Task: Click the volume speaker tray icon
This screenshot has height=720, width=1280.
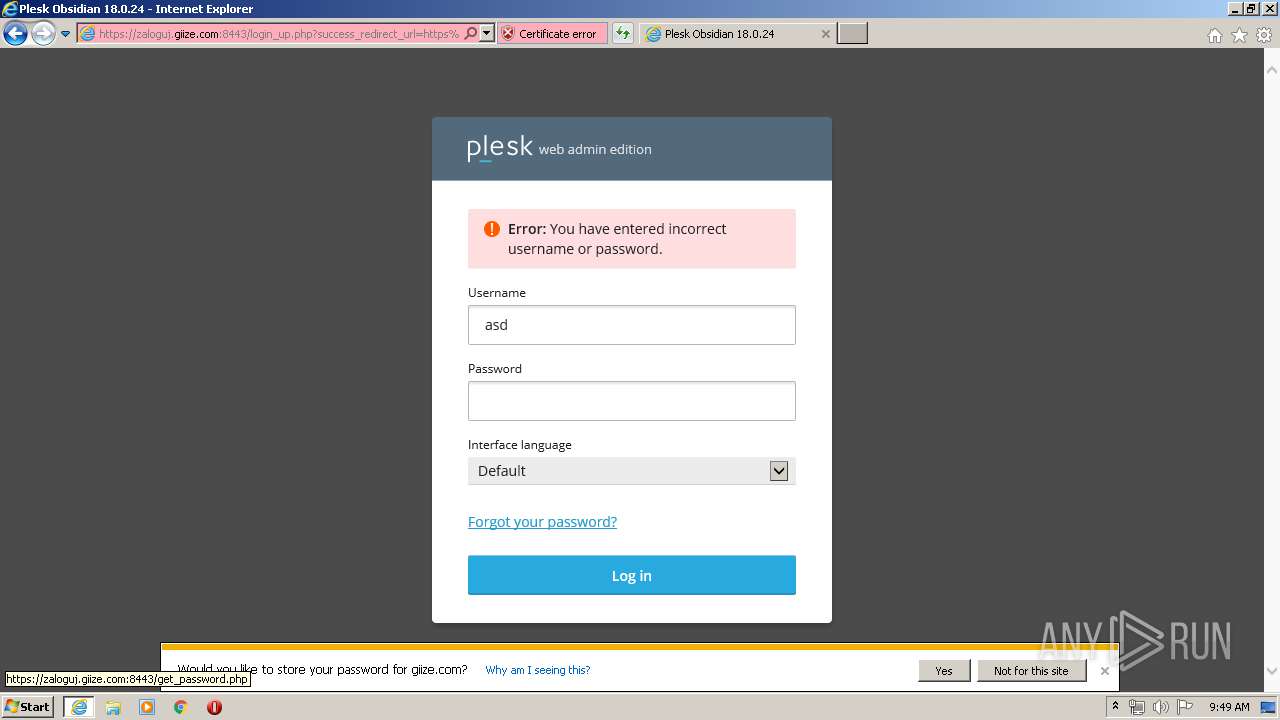Action: (x=1160, y=707)
